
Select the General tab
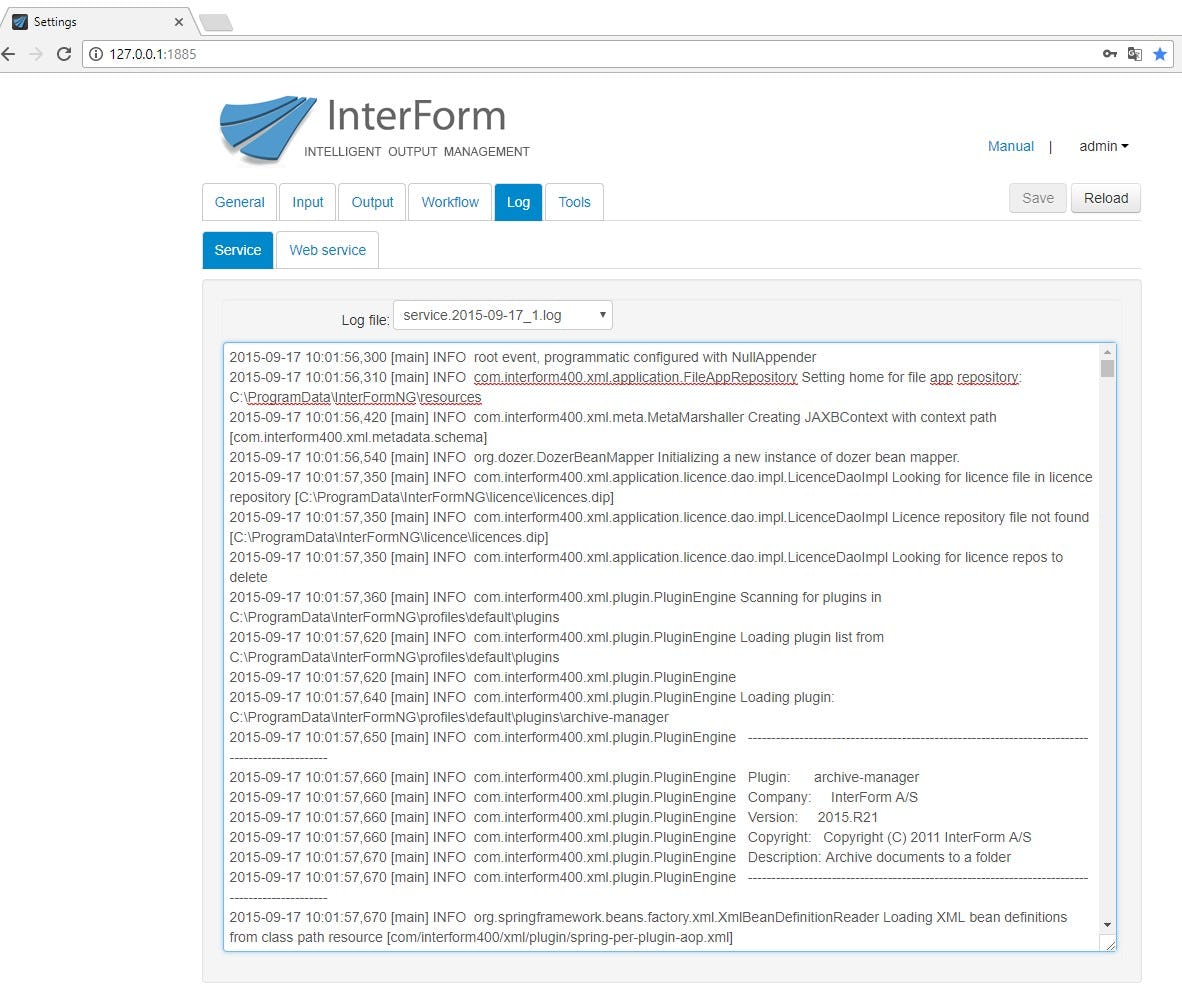pyautogui.click(x=238, y=202)
